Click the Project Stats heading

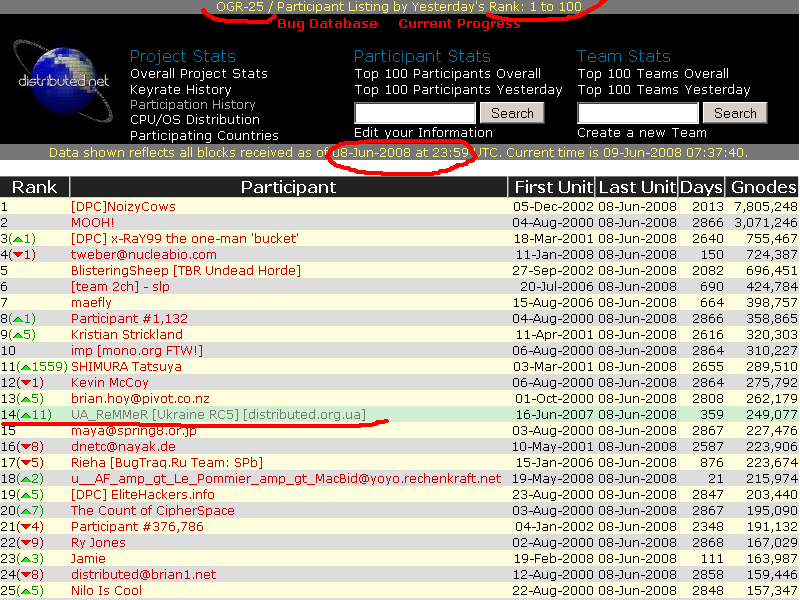point(183,56)
